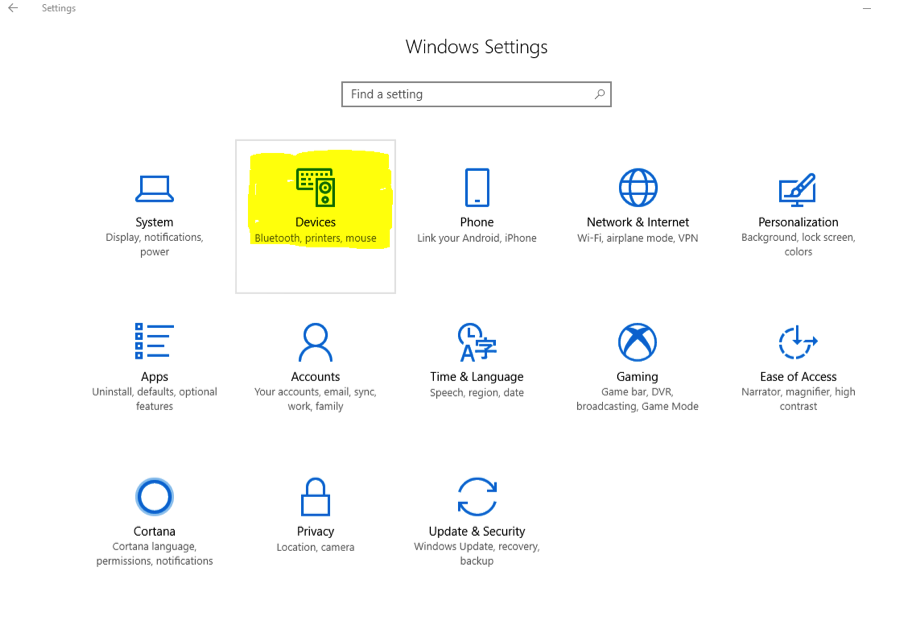Click inside the Find a setting box
This screenshot has height=617, width=900.
pyautogui.click(x=465, y=94)
